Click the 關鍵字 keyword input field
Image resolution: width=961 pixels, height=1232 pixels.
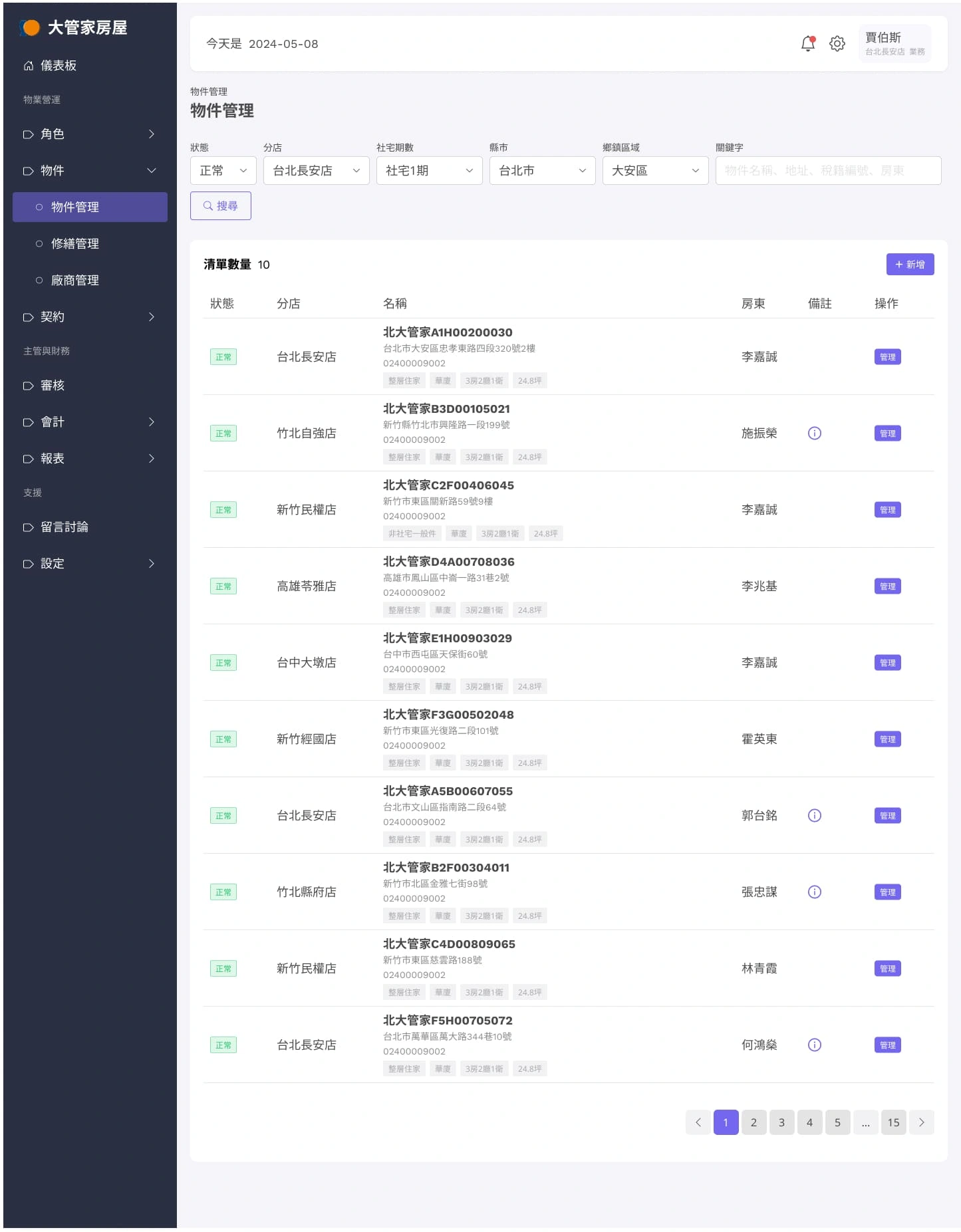tap(827, 171)
